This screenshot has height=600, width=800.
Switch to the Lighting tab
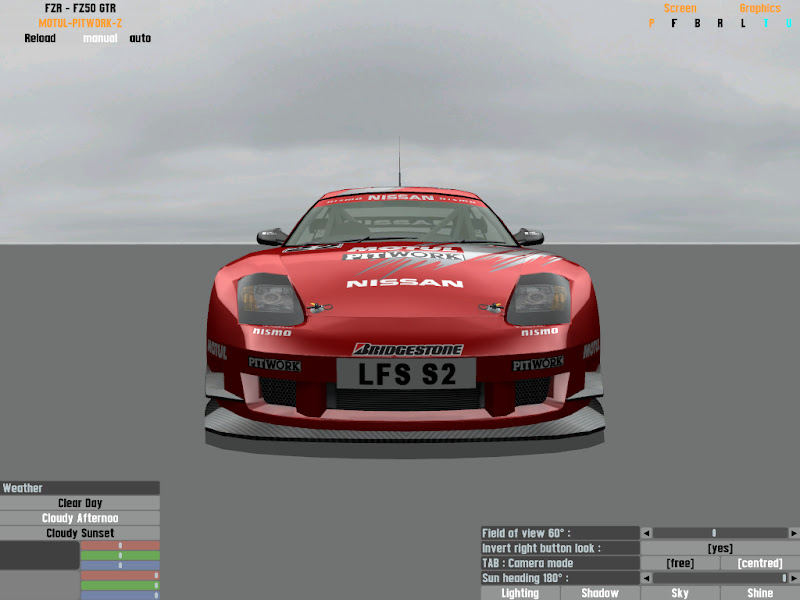(x=520, y=593)
